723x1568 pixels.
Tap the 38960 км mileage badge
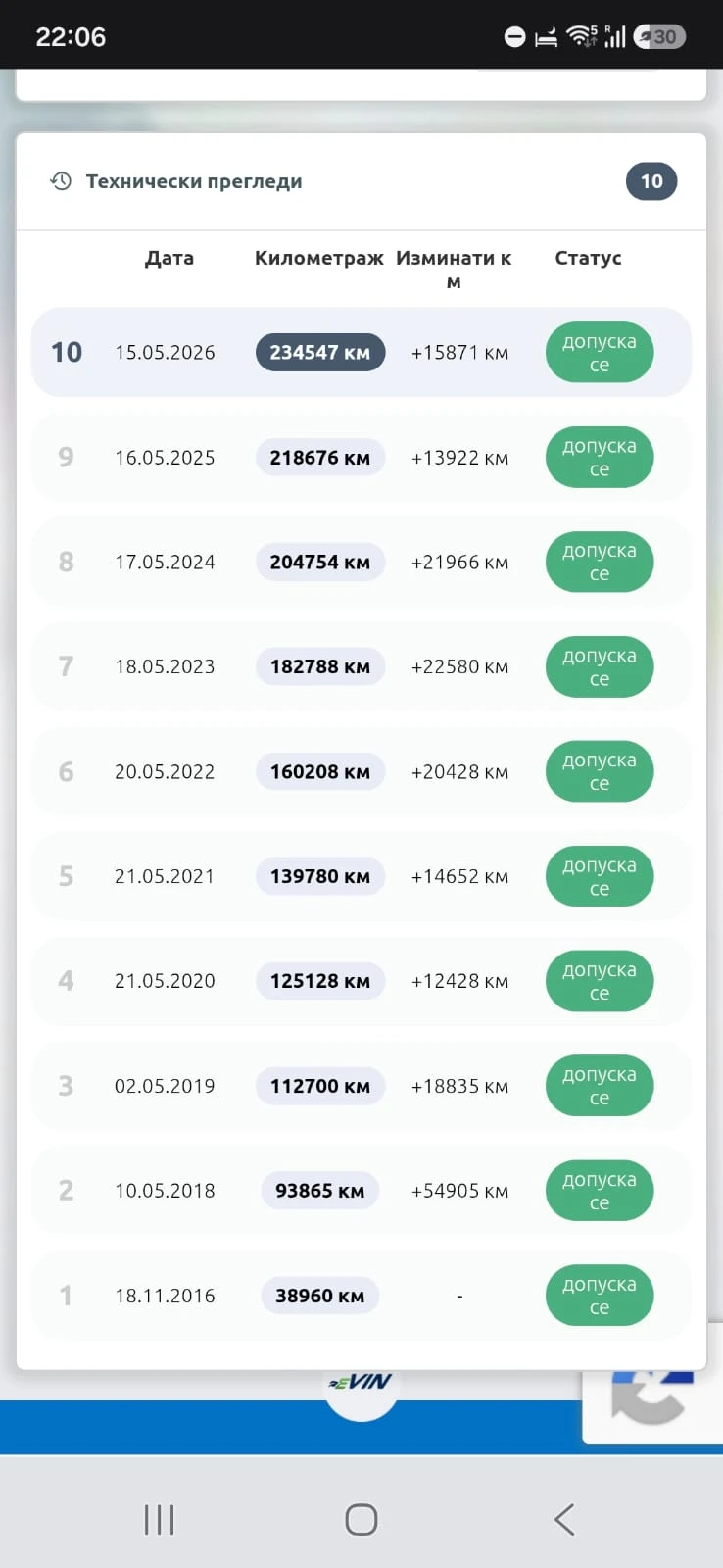320,1296
